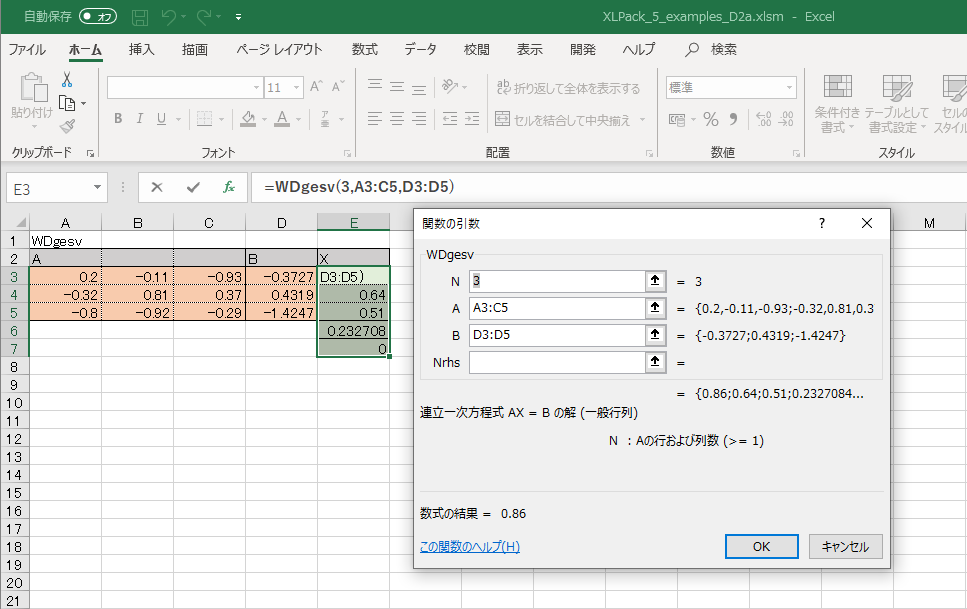Click the fx insert function icon

pos(228,187)
